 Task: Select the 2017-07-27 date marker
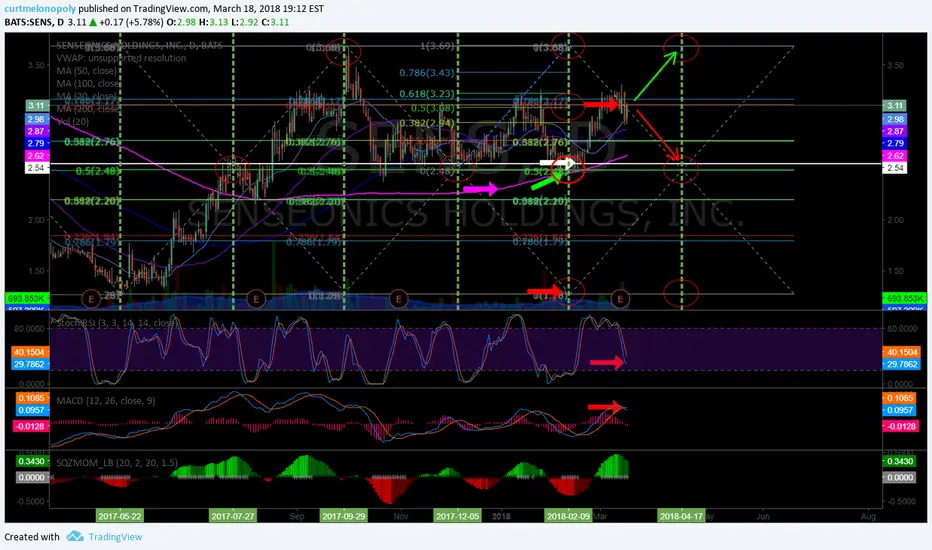tap(233, 516)
